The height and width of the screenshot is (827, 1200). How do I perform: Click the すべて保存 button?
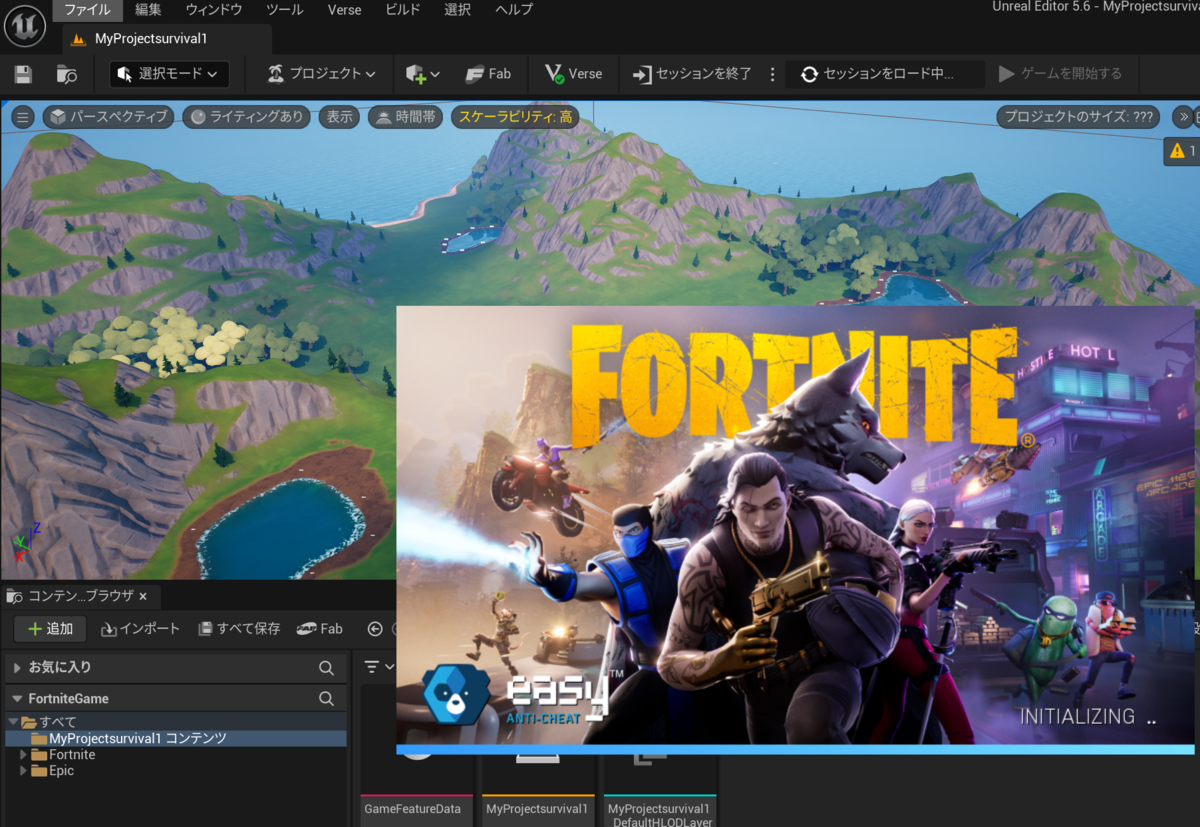click(x=239, y=629)
